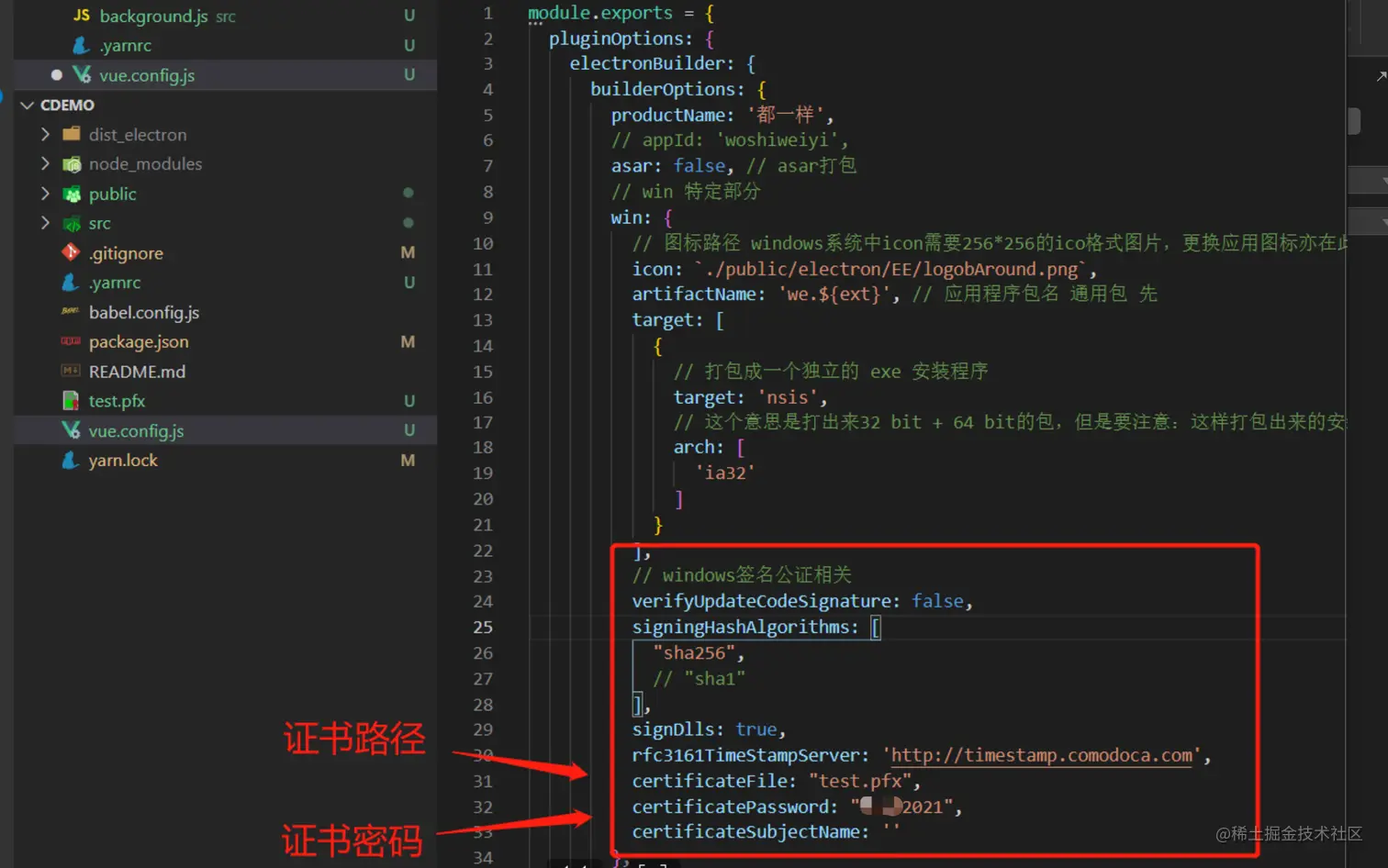Click the git icon next to .gitignore
Screen dimensions: 1388x868
click(x=71, y=252)
